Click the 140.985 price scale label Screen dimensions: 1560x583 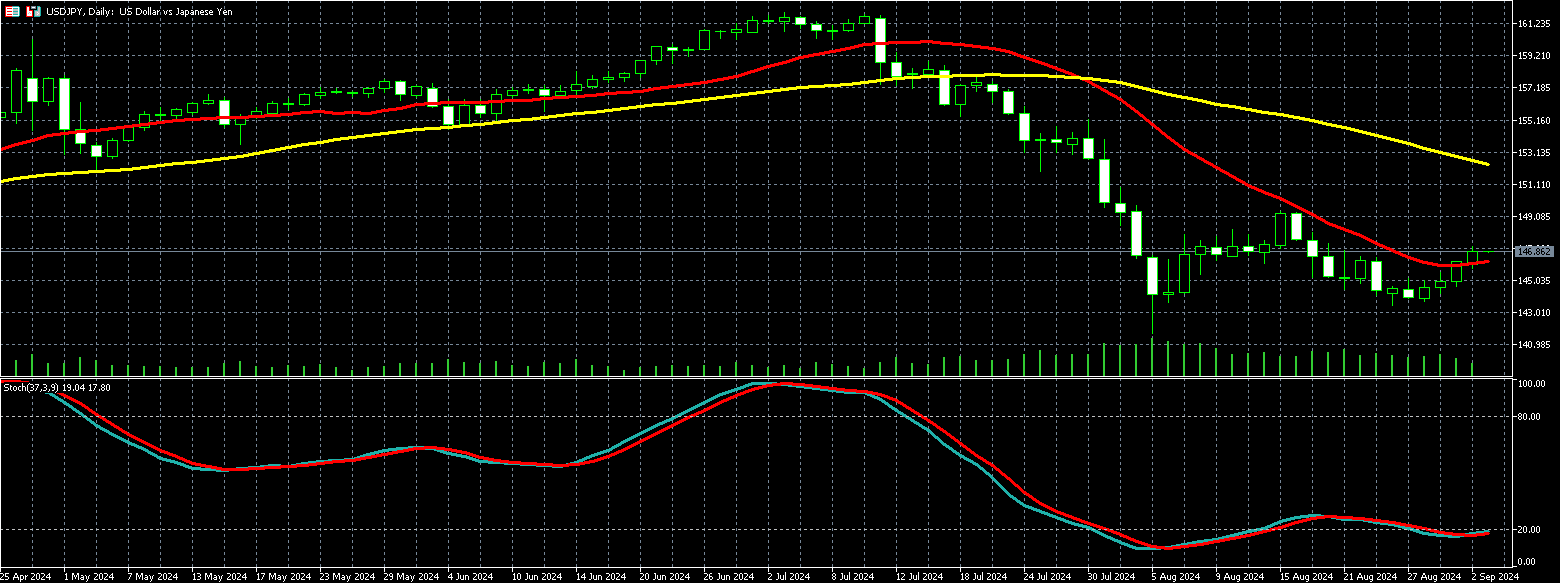point(1533,345)
